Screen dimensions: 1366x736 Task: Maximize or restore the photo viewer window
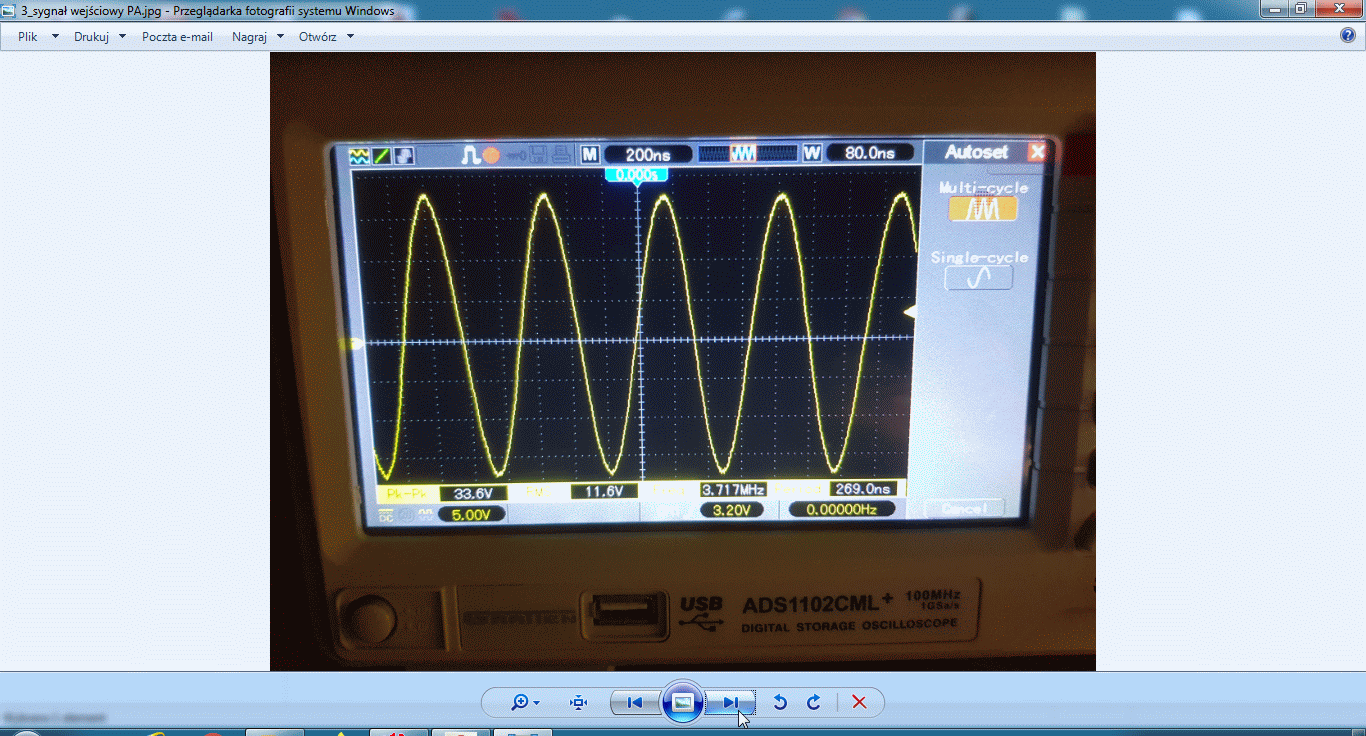(1301, 9)
